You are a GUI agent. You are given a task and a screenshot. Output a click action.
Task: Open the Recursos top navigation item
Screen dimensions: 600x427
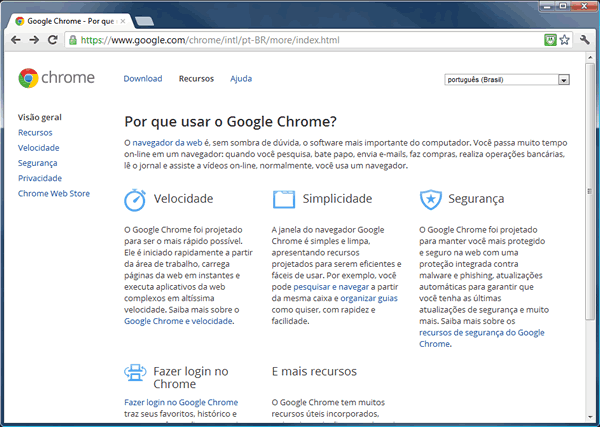(x=196, y=78)
